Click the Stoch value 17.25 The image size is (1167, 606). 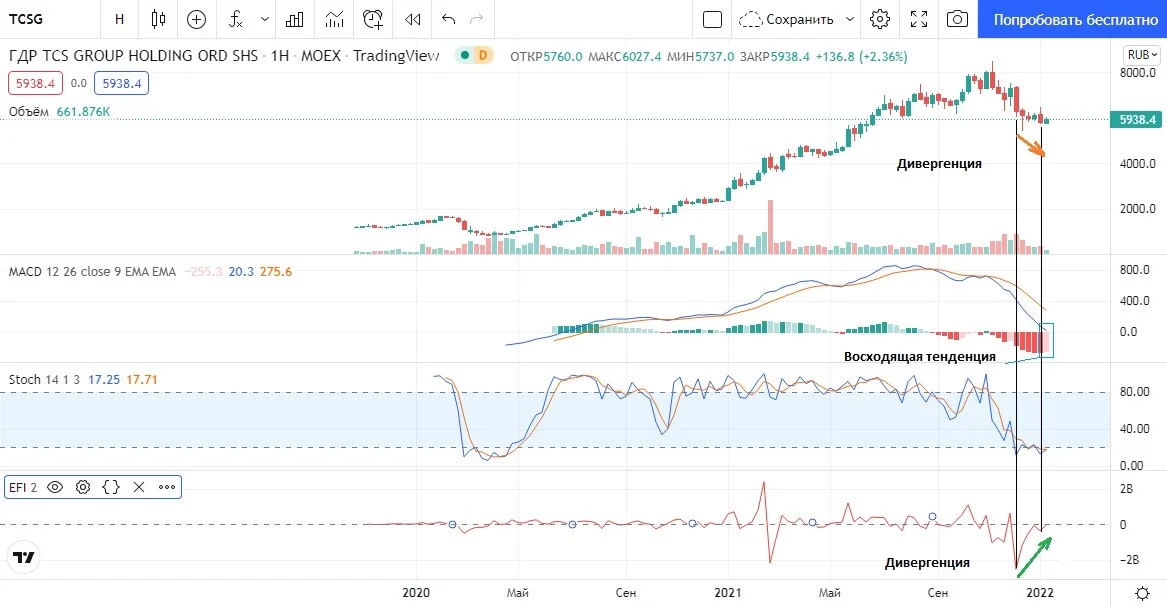[103, 380]
